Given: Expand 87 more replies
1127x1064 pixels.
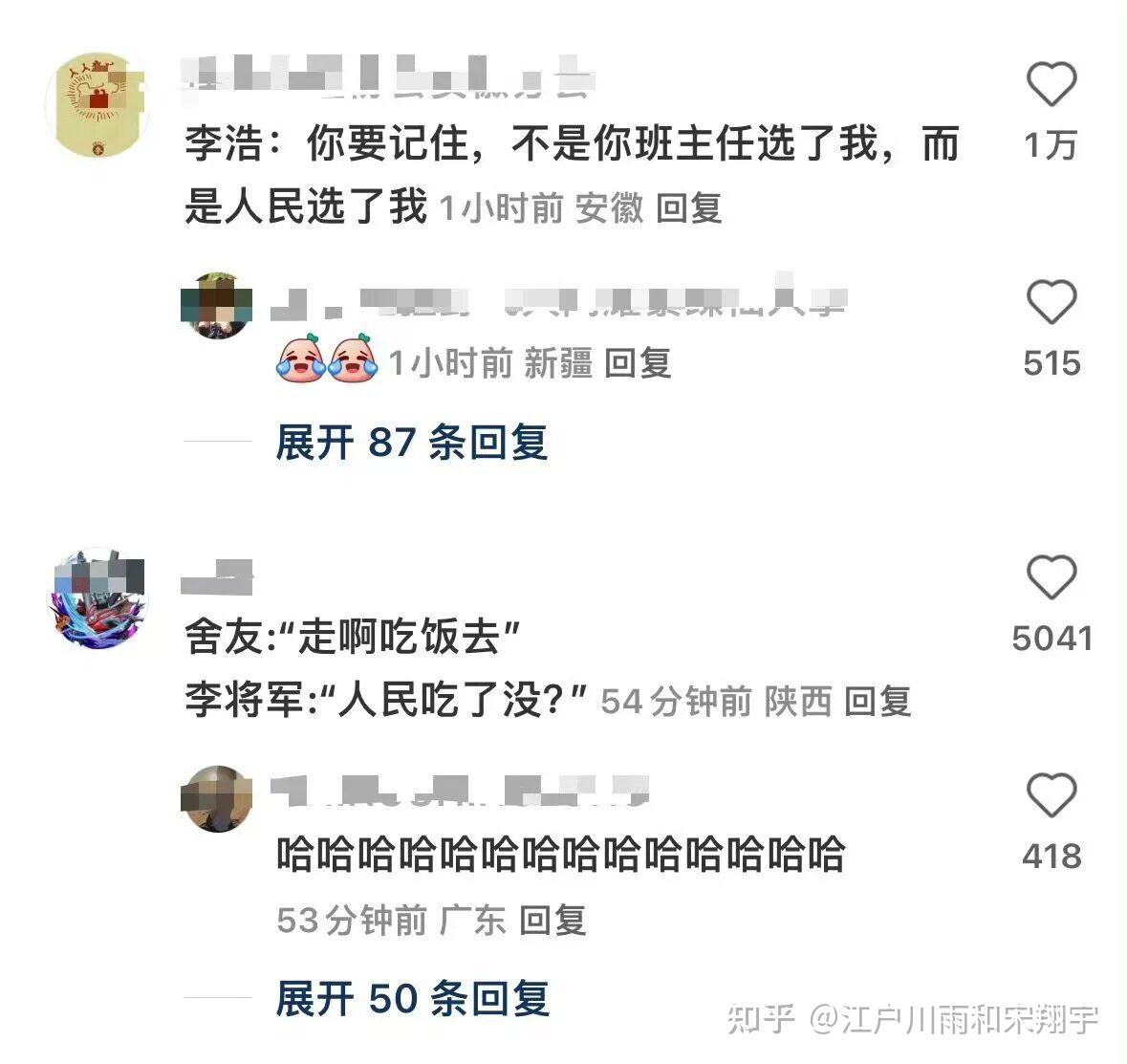Looking at the screenshot, I should pos(412,442).
